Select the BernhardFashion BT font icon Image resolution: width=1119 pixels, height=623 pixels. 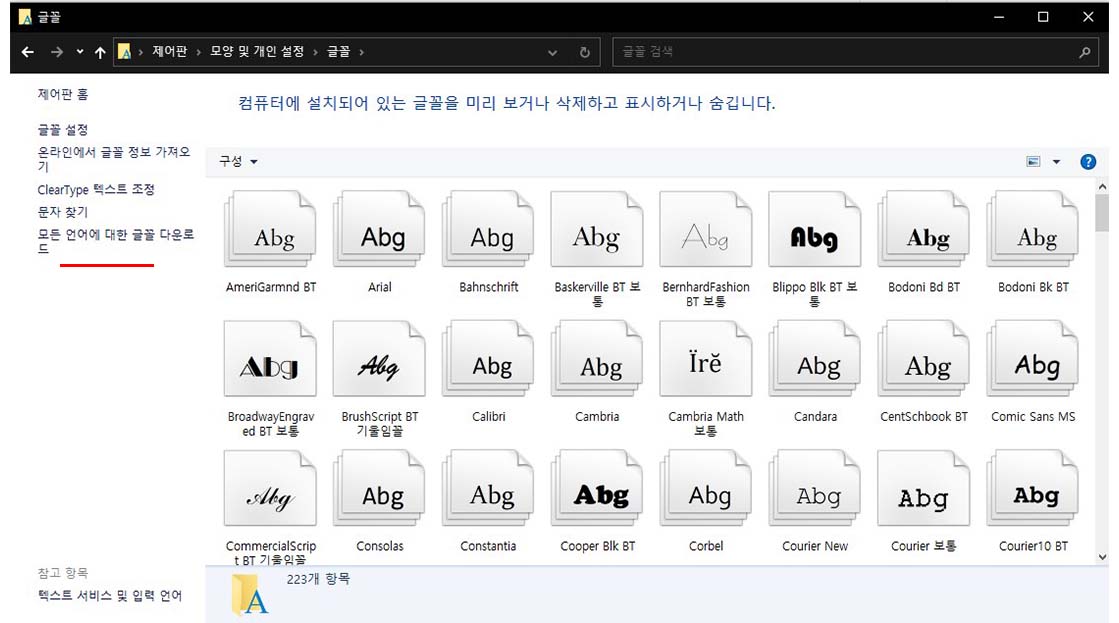(706, 230)
